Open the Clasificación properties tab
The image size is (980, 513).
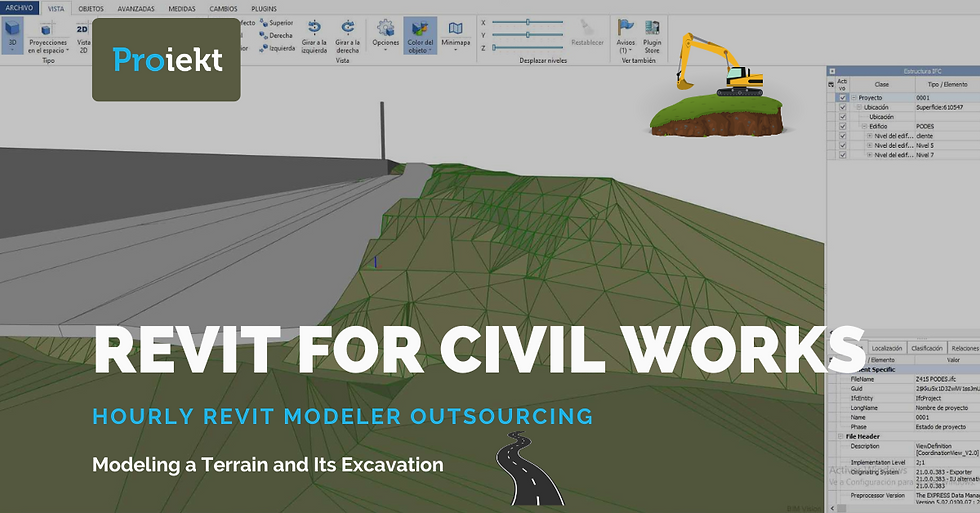click(926, 348)
